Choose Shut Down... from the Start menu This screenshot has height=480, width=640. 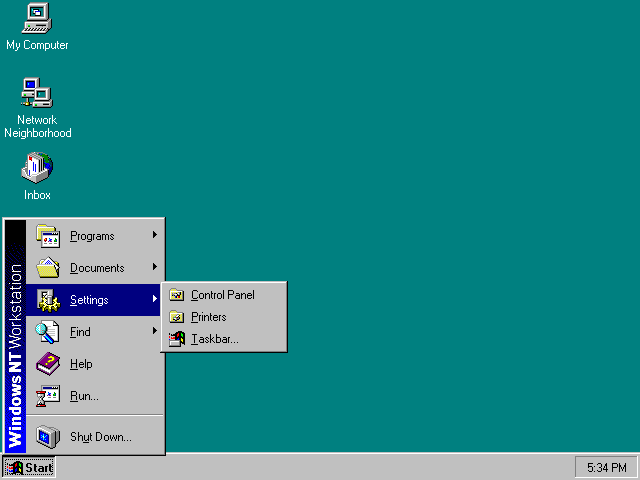[x=95, y=436]
